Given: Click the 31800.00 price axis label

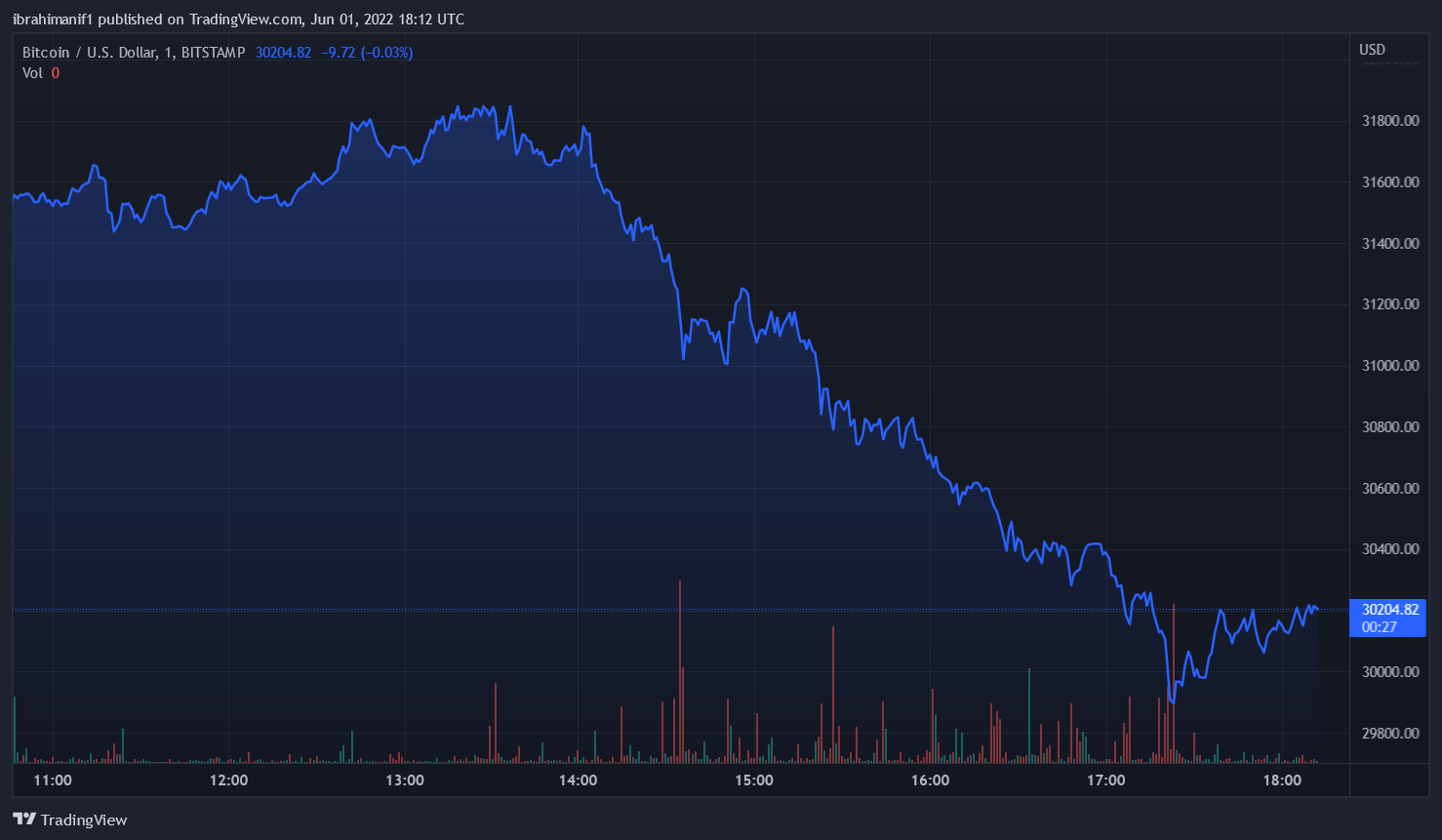Looking at the screenshot, I should [x=1389, y=121].
